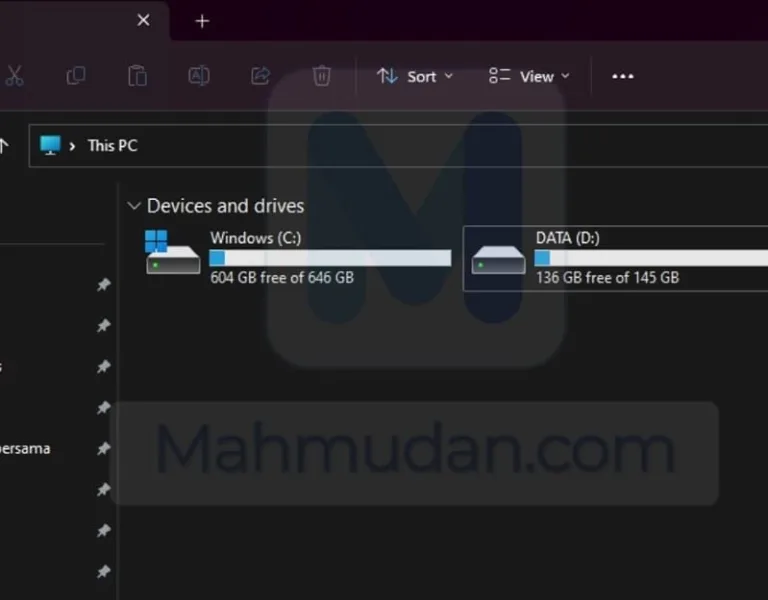Open the View dropdown menu
768x600 pixels.
click(529, 76)
